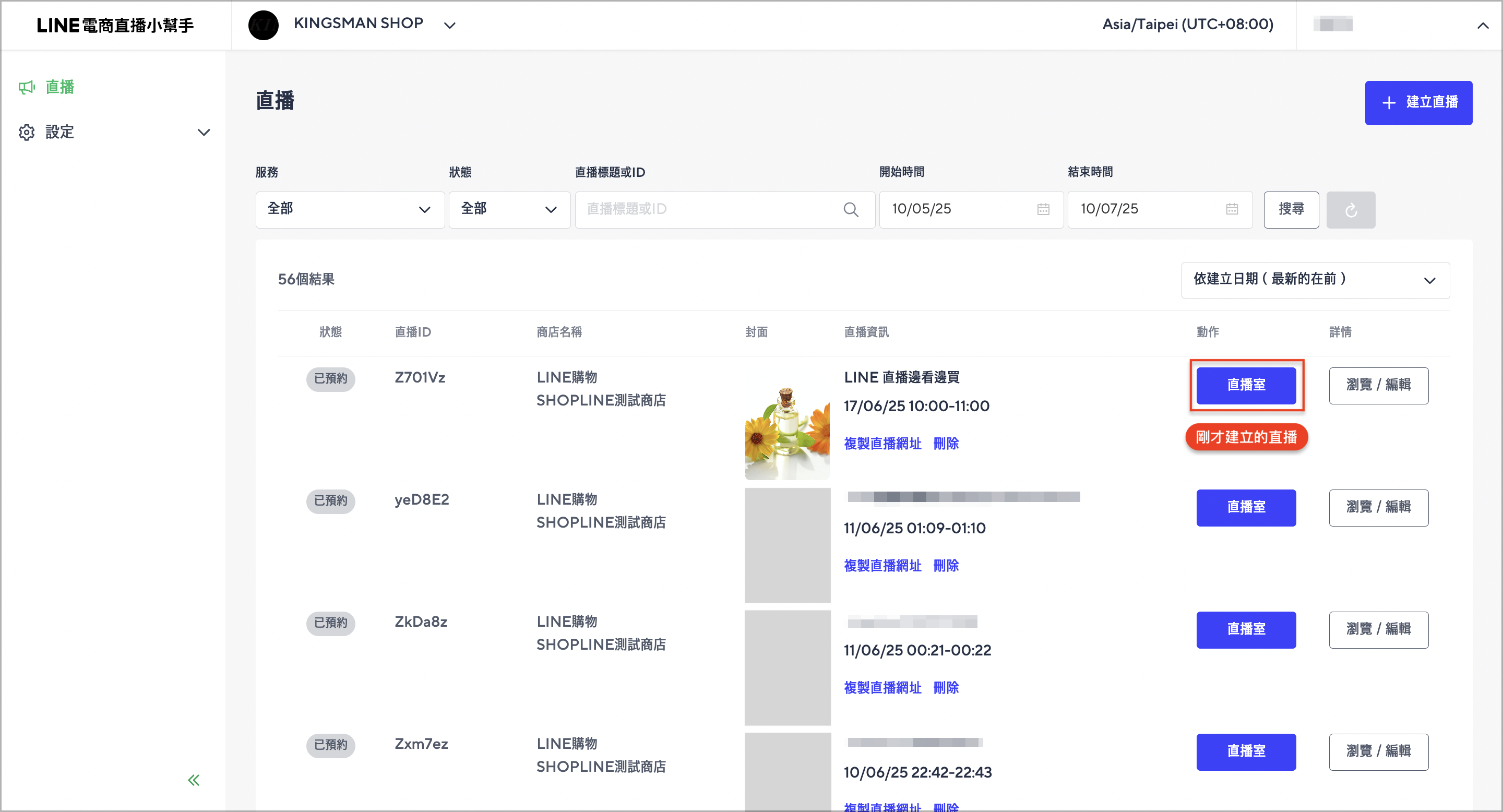Click 刪除 for stream yeD8E2
Screen dimensions: 1503x812
[946, 565]
